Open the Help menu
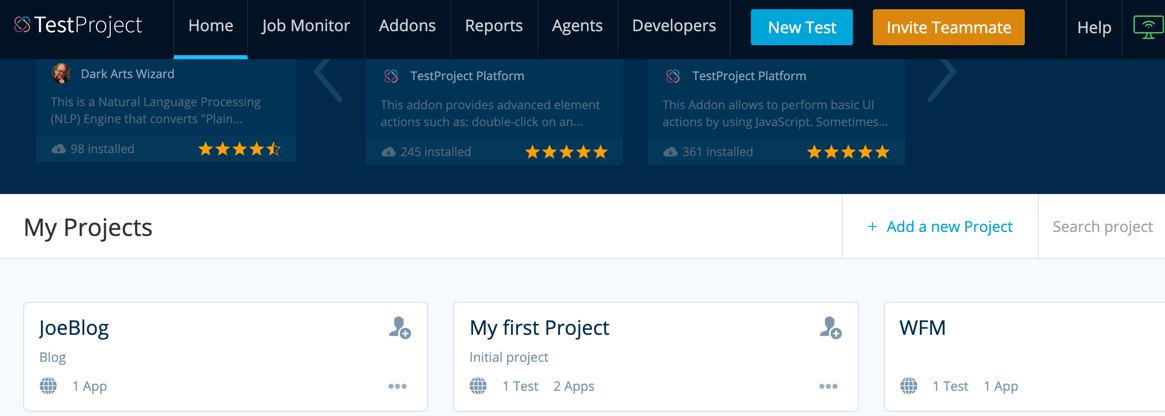1165x416 pixels. (1094, 28)
